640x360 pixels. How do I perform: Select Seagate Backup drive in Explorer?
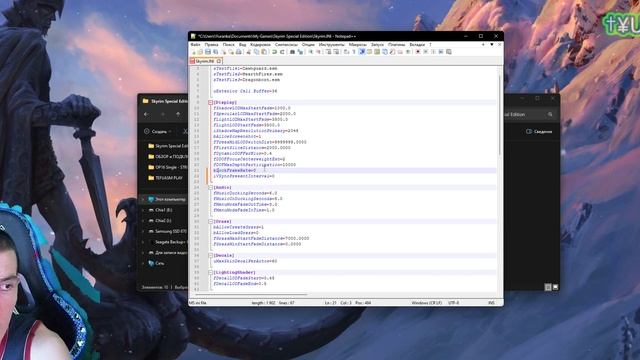[x=167, y=242]
